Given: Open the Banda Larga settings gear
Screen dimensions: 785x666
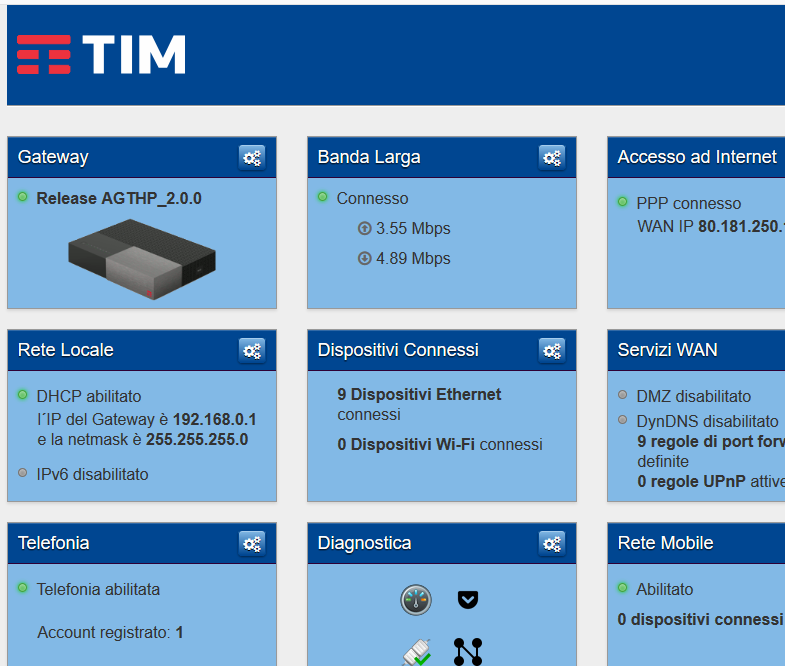Looking at the screenshot, I should click(x=552, y=158).
